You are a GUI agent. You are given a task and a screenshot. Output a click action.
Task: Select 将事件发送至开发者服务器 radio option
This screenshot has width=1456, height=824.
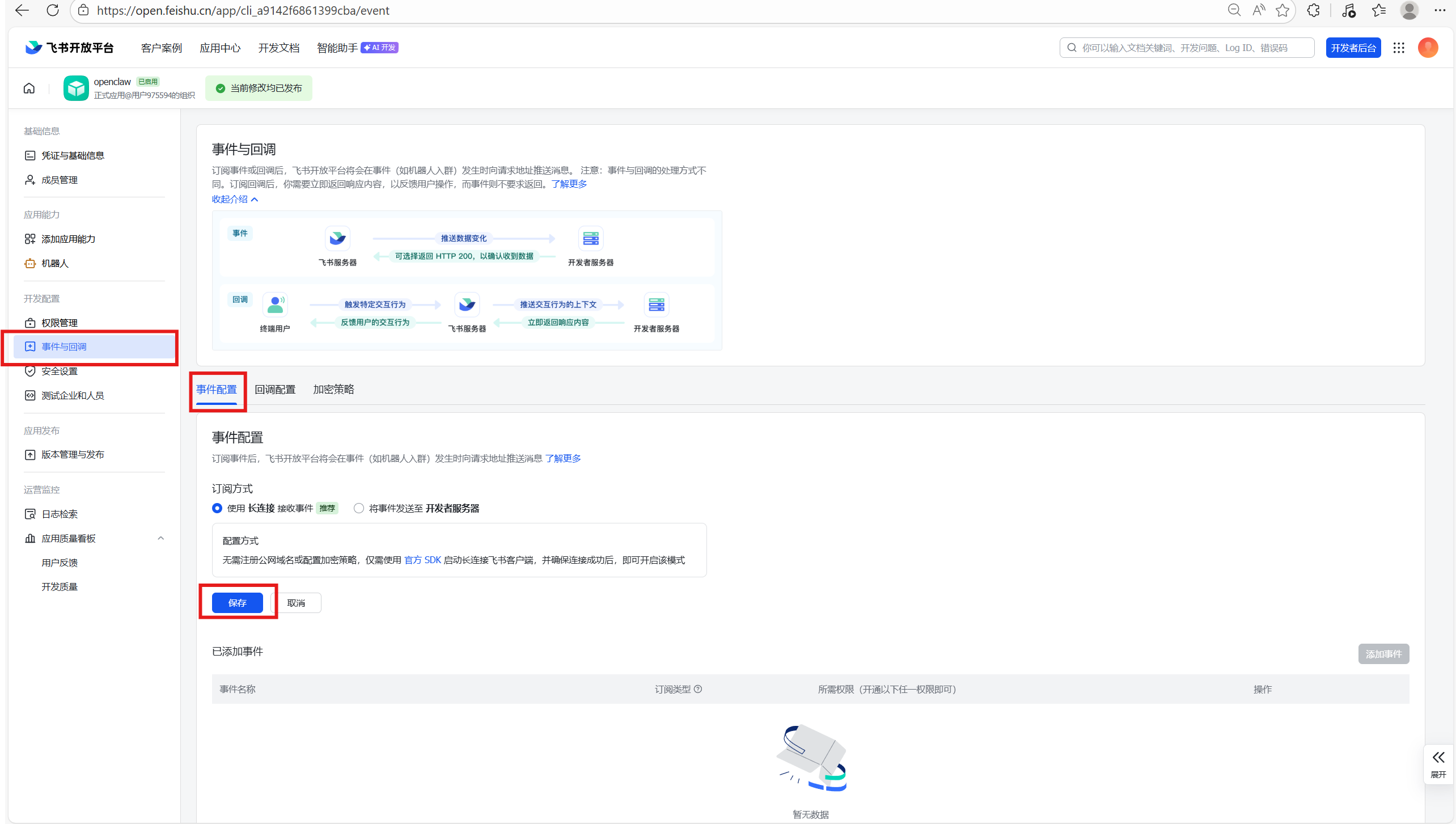(359, 508)
